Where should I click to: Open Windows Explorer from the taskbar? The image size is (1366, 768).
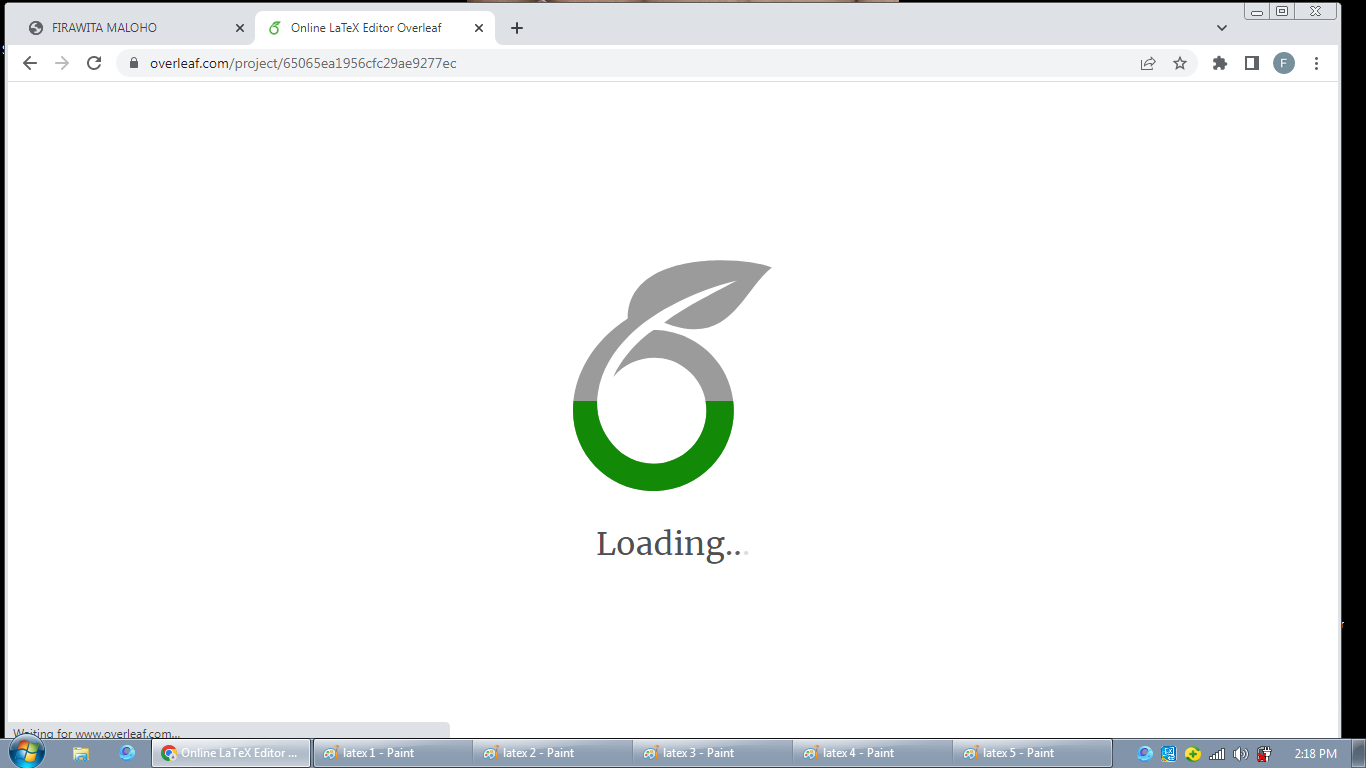tap(81, 753)
